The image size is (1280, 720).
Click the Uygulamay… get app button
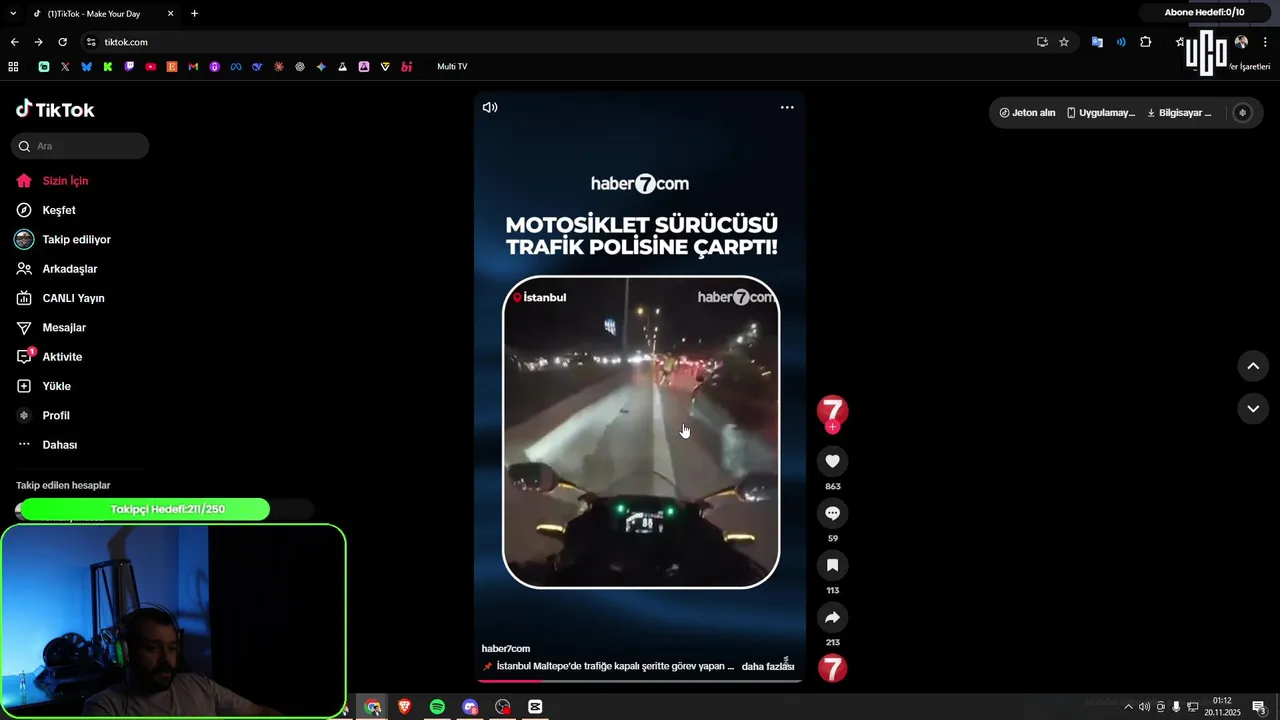pyautogui.click(x=1101, y=113)
